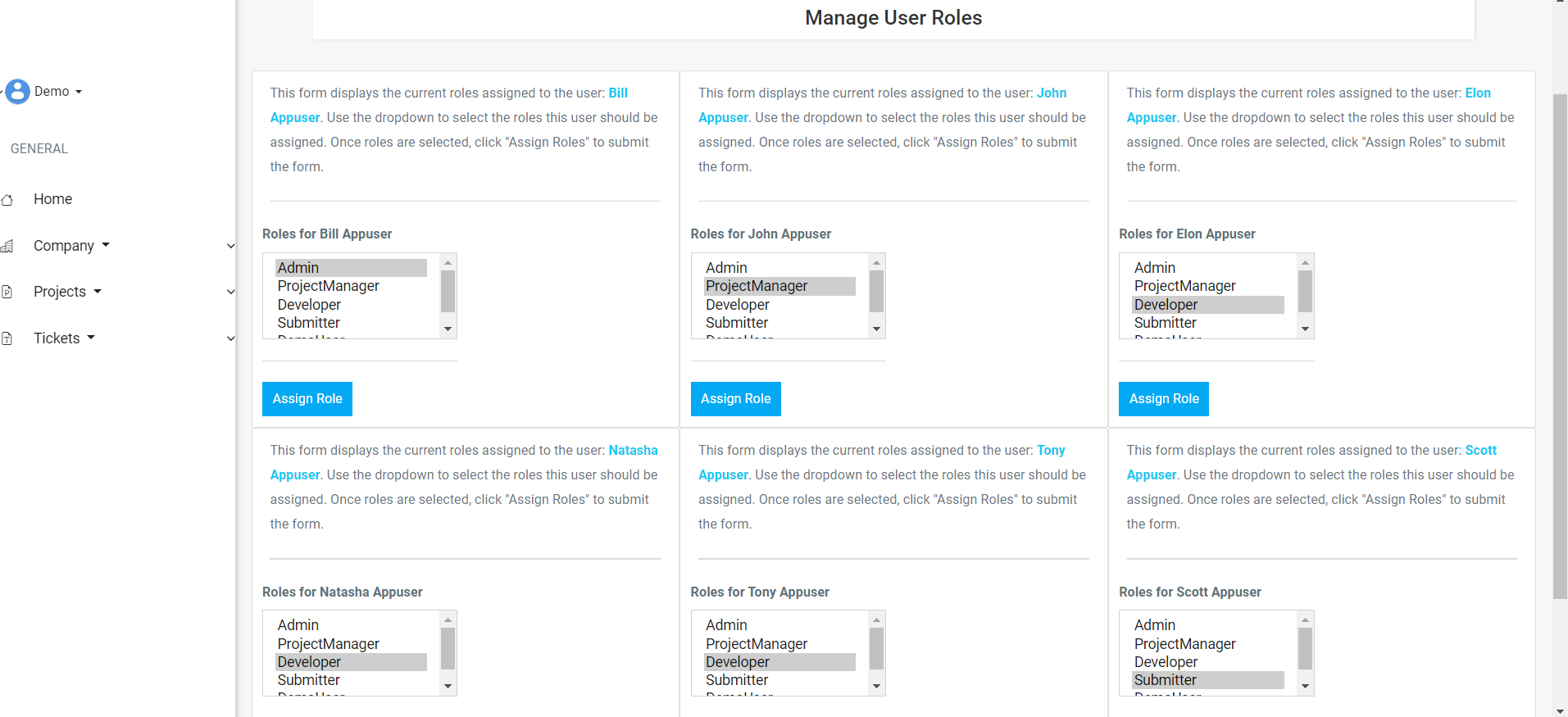Expand the Company chevron arrow
Screen dimensions: 1568x717
click(230, 246)
